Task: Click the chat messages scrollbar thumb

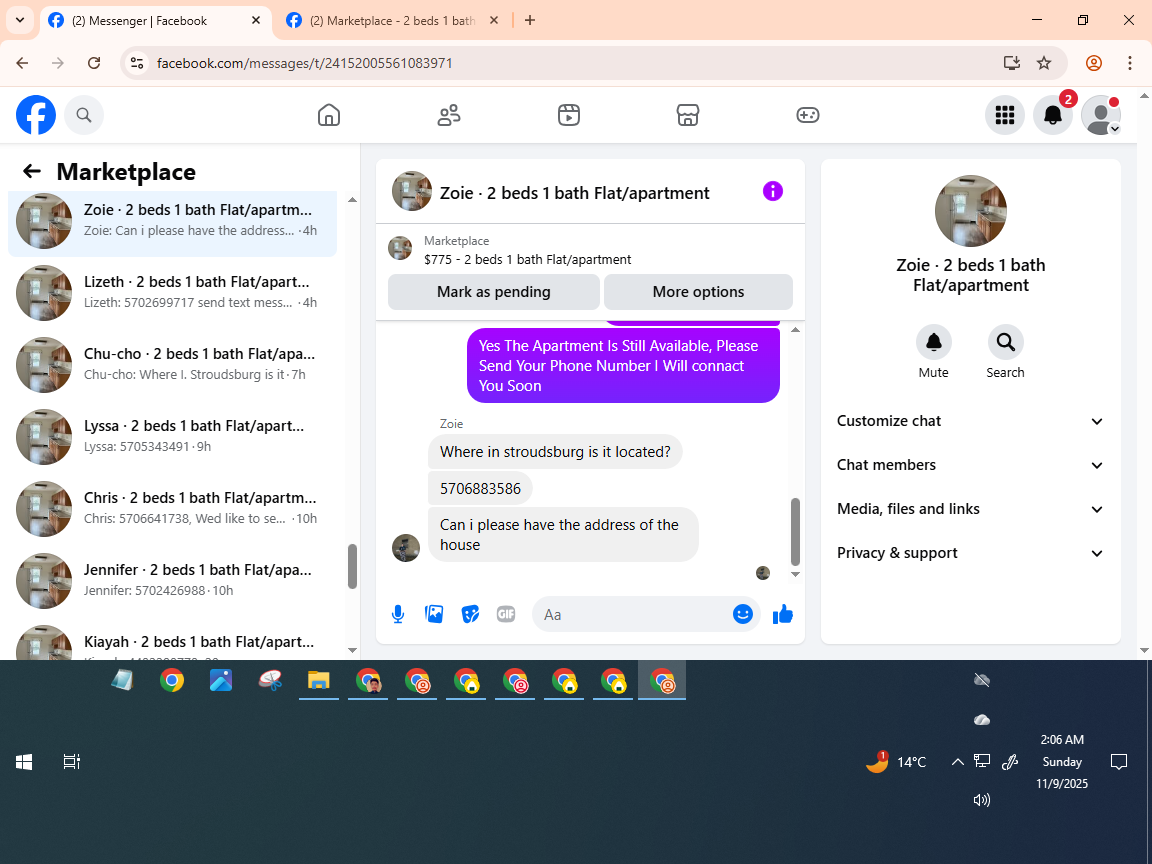Action: [795, 531]
